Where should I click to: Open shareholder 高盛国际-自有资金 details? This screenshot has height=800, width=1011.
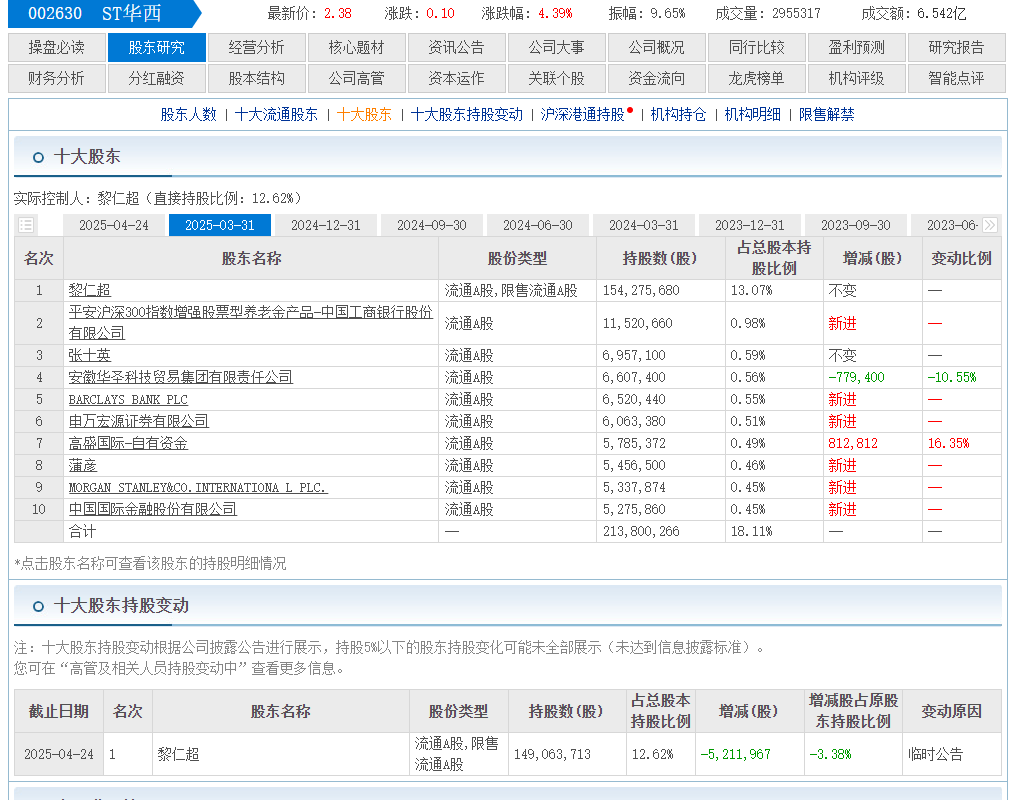pos(128,444)
